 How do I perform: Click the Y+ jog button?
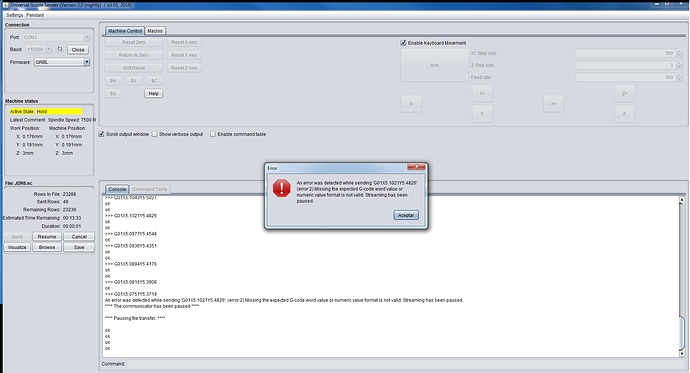tap(482, 93)
